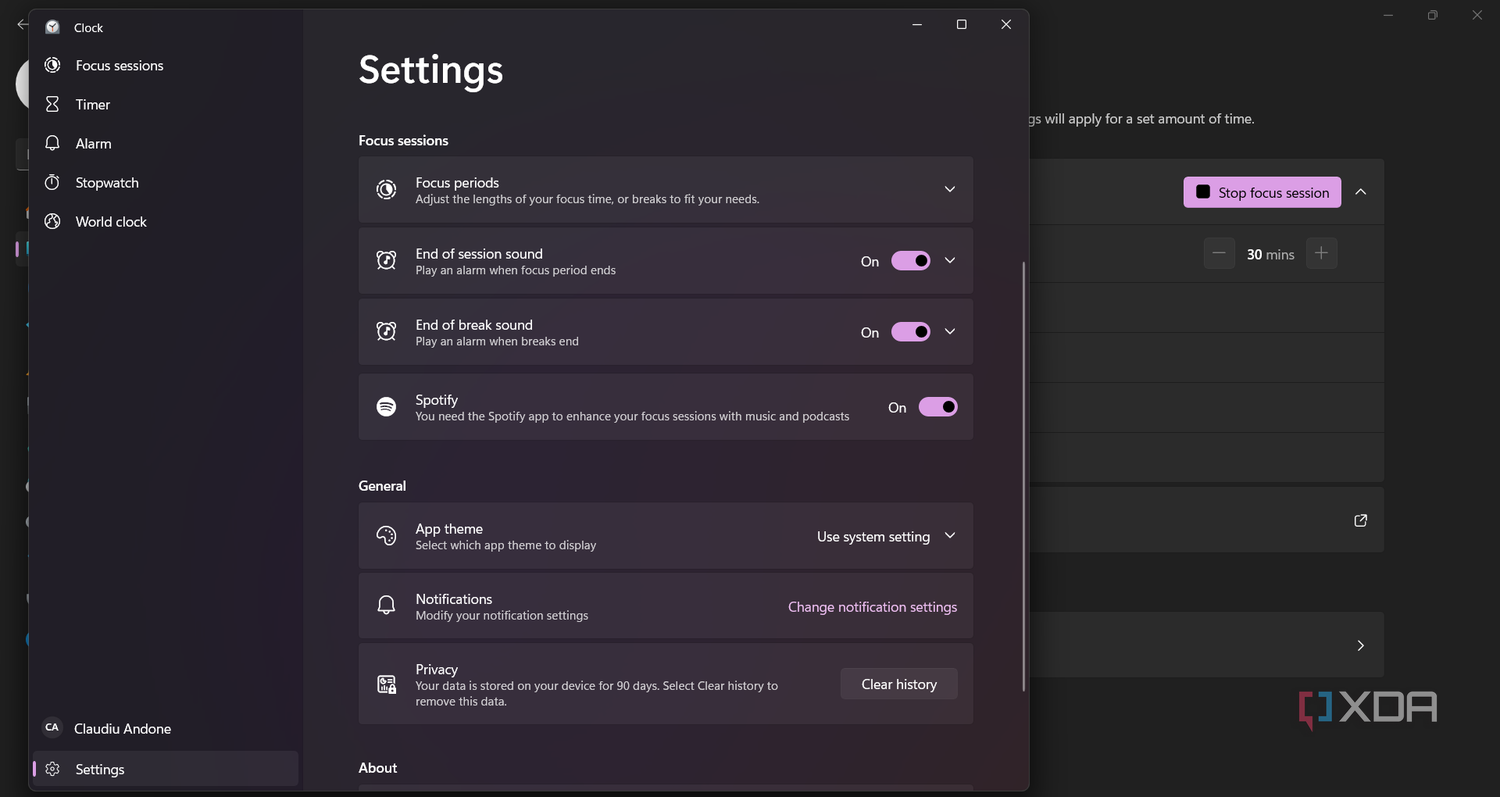Open the Focus sessions page

pyautogui.click(x=166, y=65)
